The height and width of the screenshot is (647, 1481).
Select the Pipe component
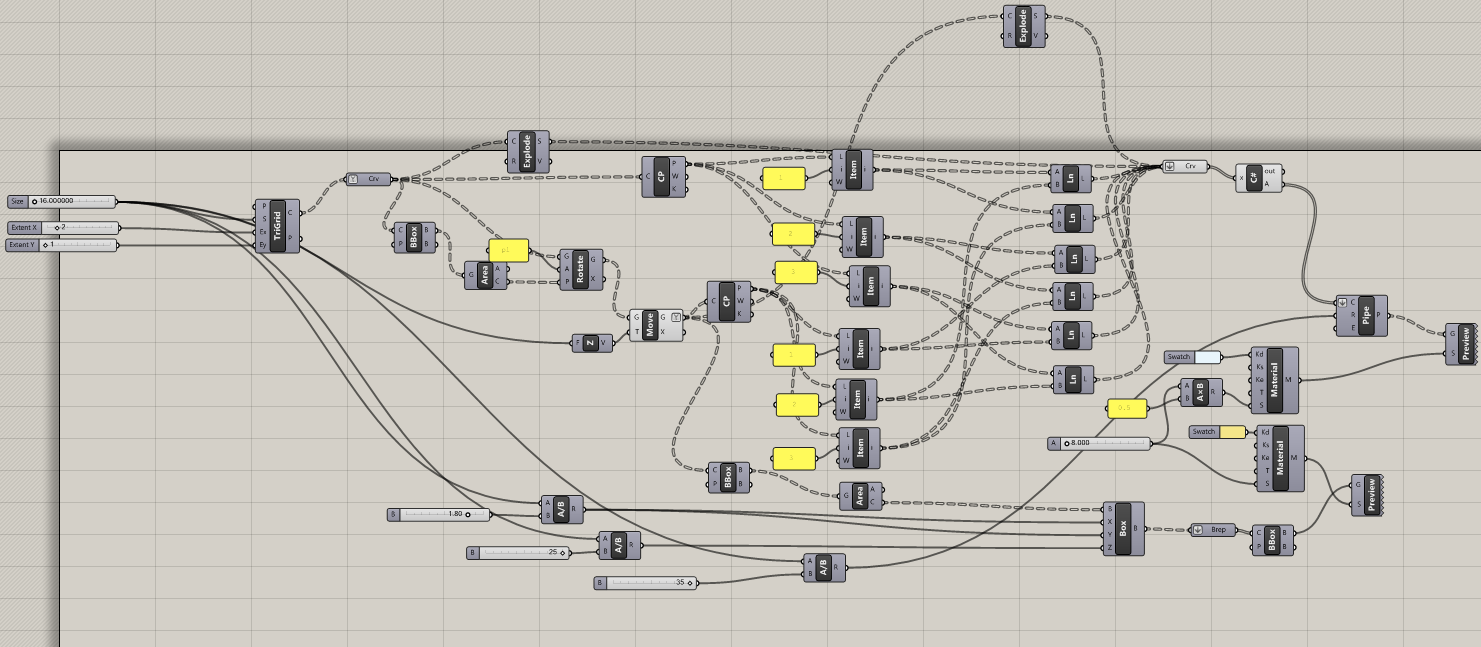1366,314
